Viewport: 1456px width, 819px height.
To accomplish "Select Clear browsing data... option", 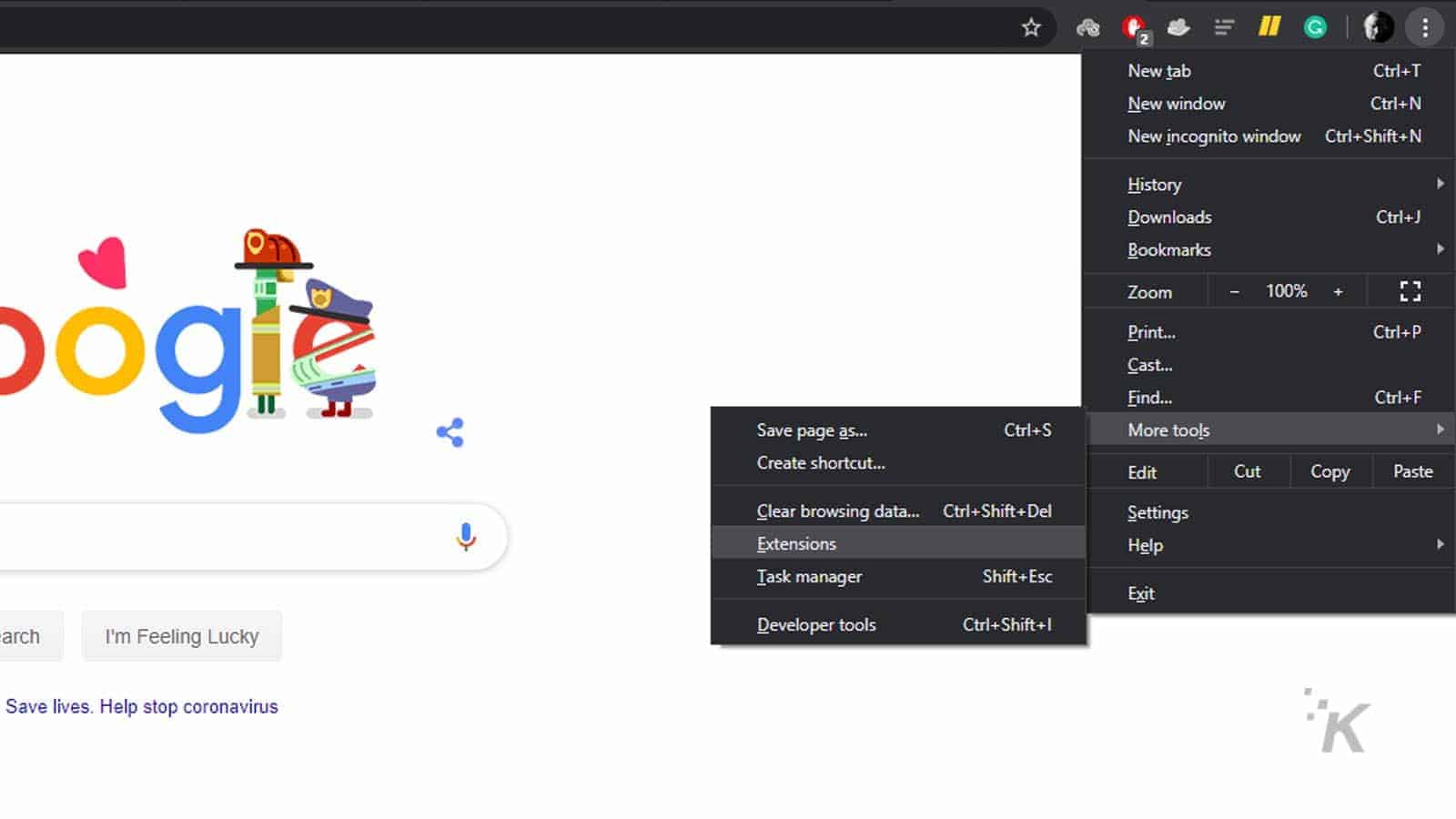I will pos(898,511).
